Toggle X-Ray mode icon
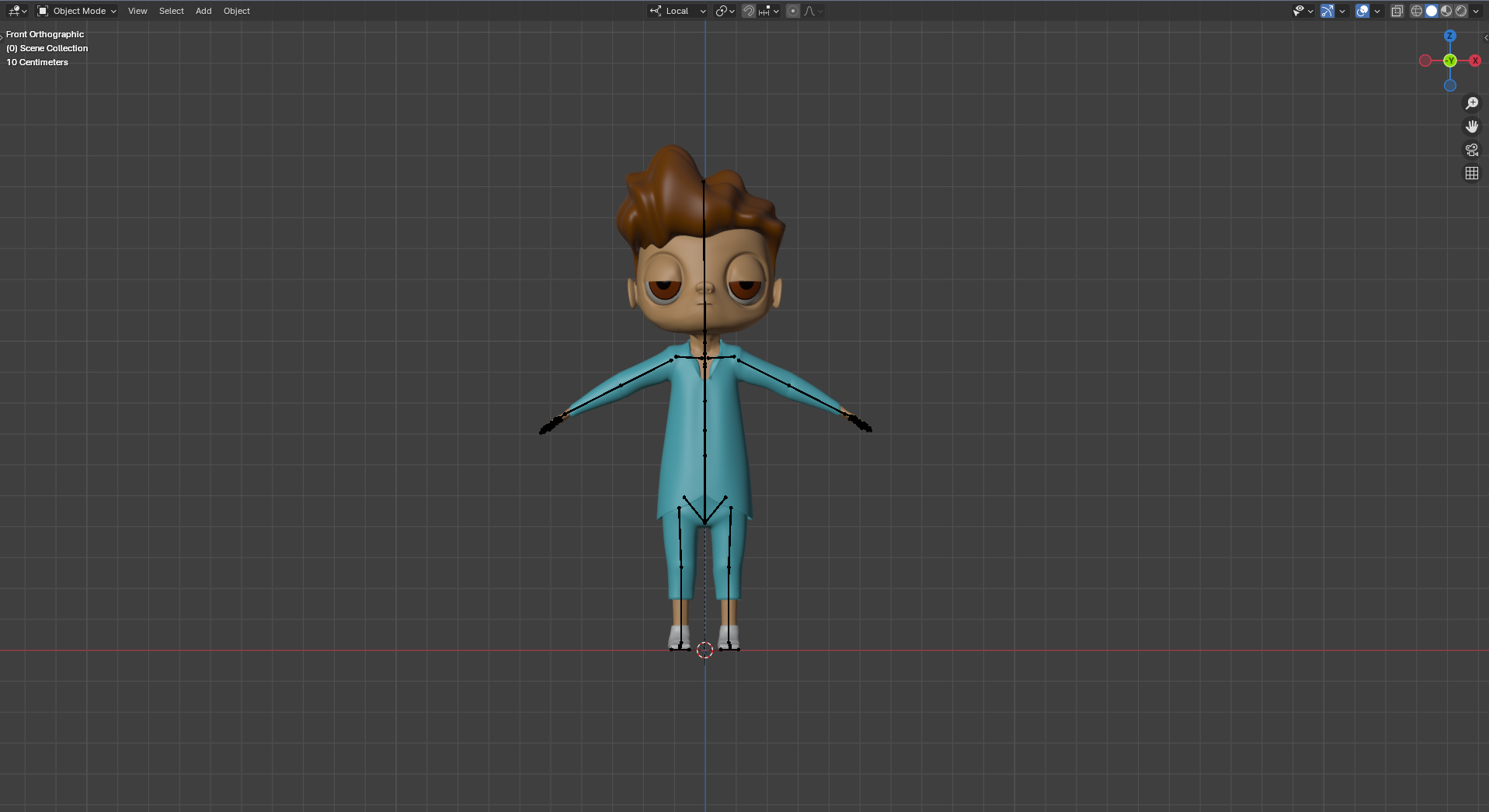 [1397, 11]
